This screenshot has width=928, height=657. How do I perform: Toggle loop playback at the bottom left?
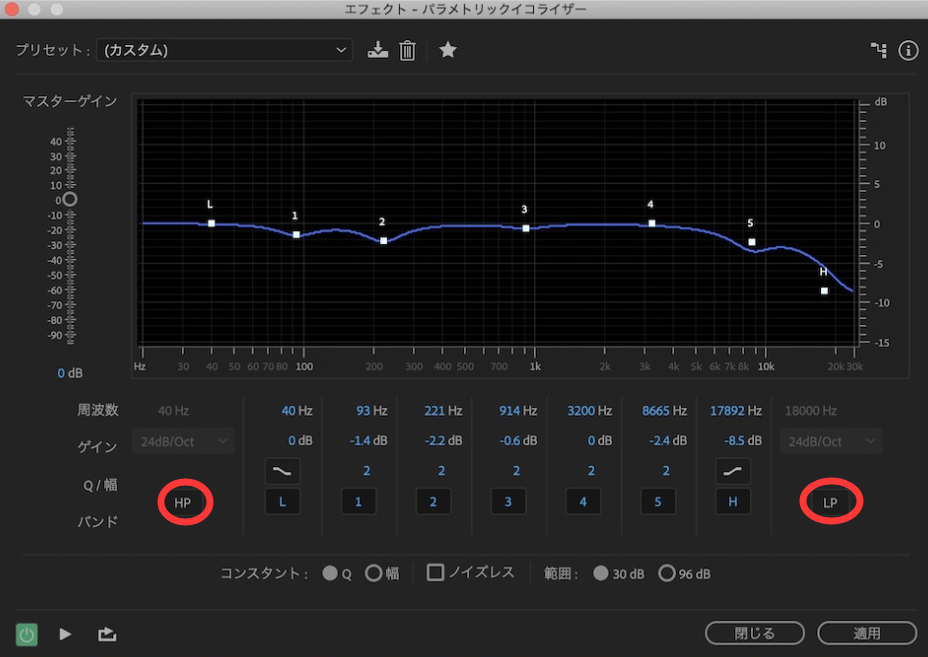pos(106,633)
